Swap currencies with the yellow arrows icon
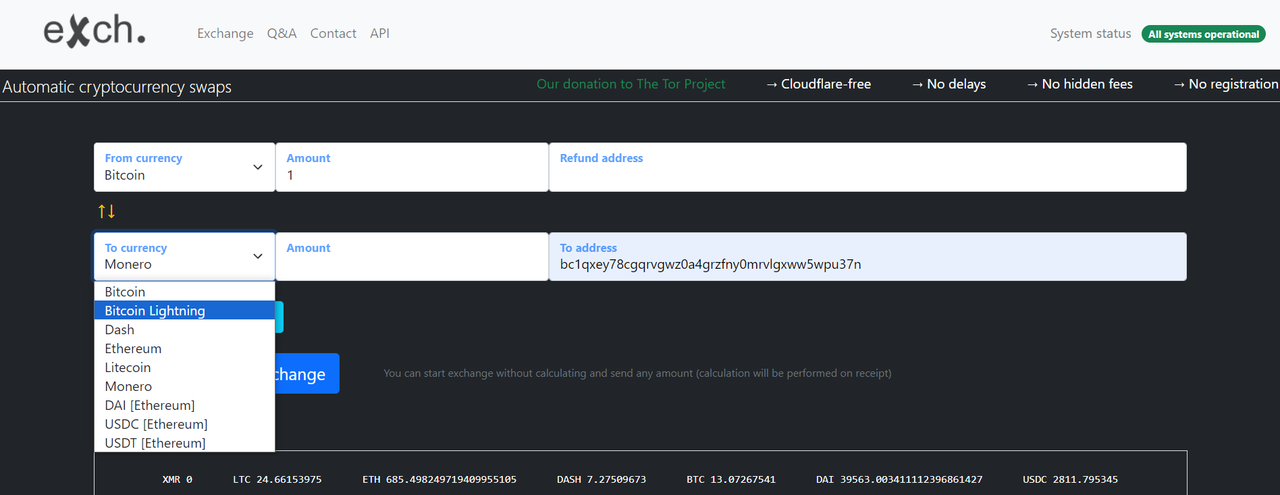Screen dimensions: 1280x495 (107, 211)
